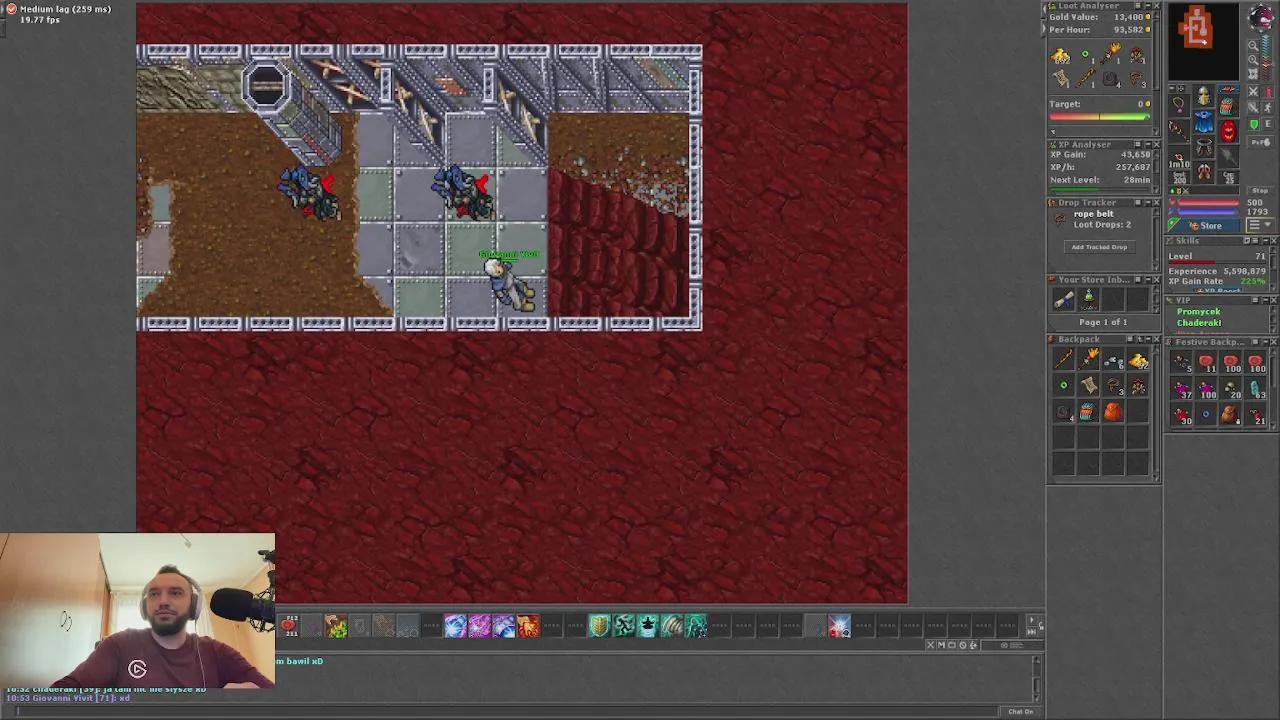Activate the purple strike spell icon on the action bar
The width and height of the screenshot is (1280, 720).
pos(478,626)
